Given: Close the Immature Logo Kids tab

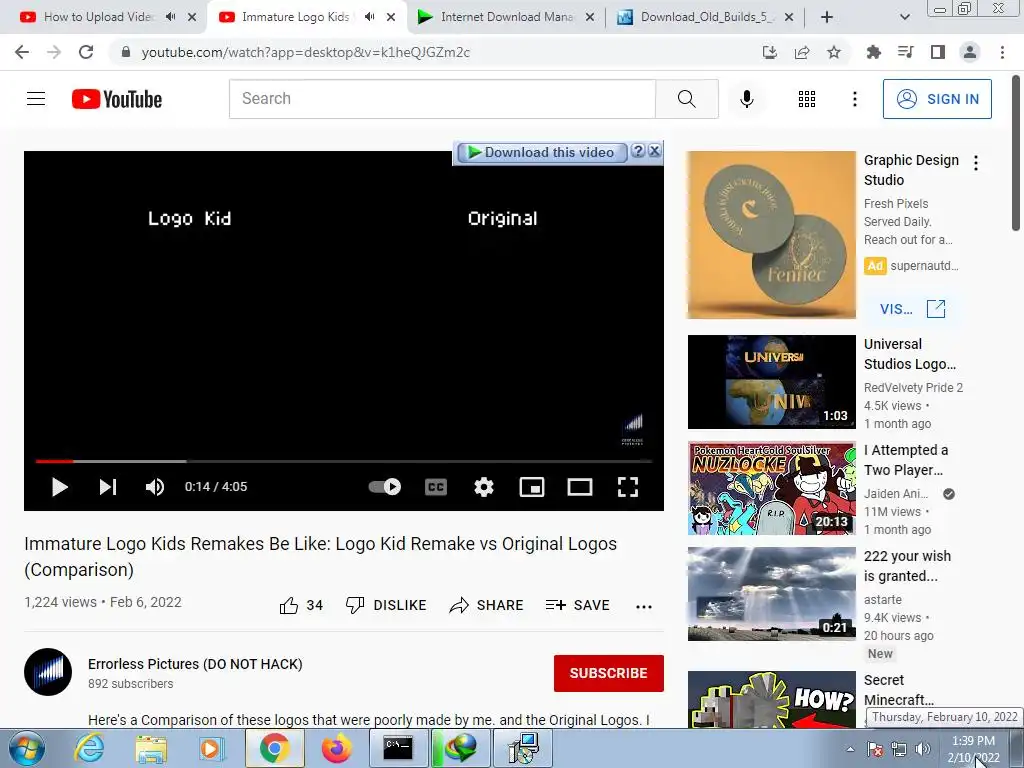Looking at the screenshot, I should pos(391,17).
